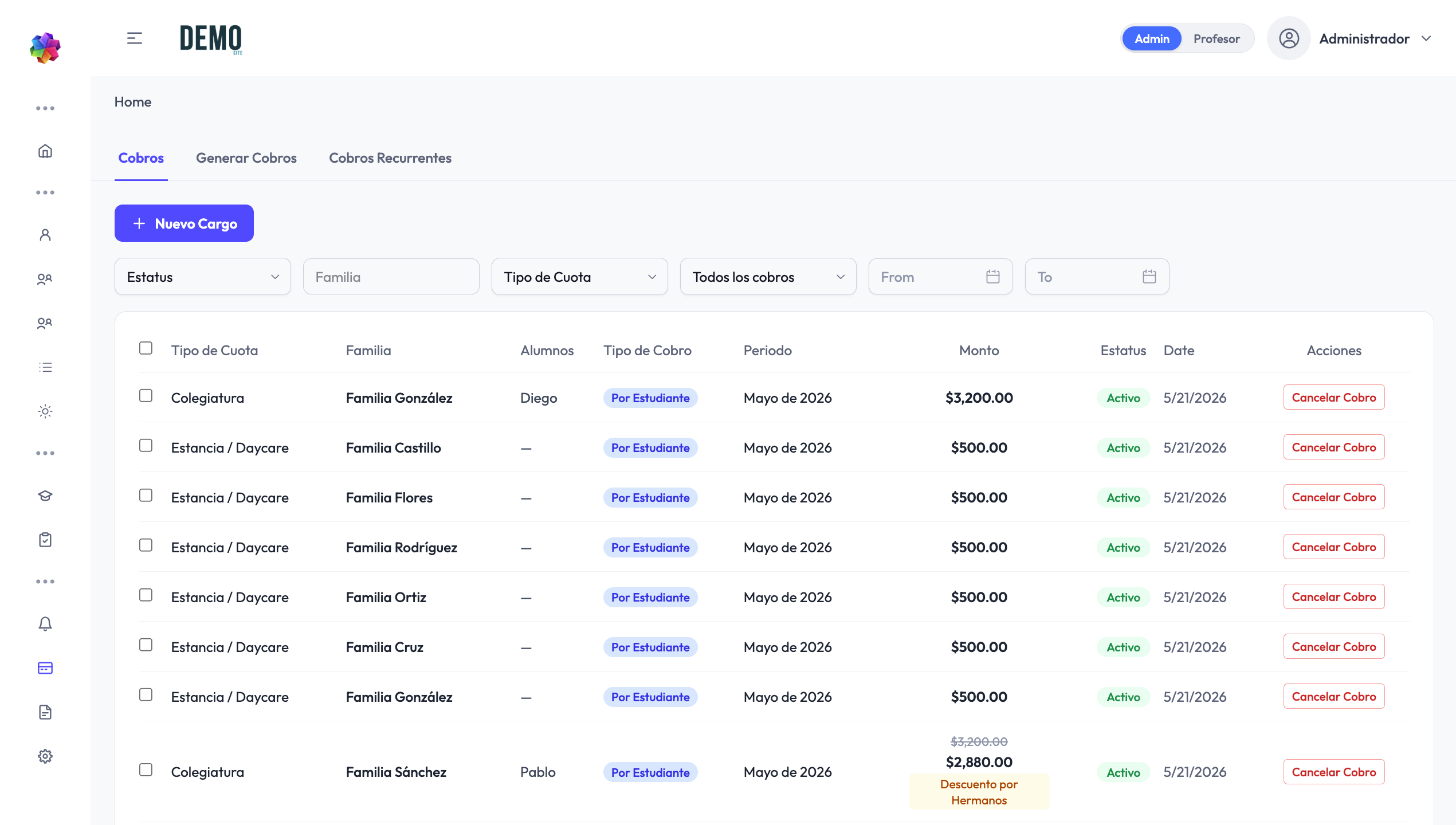
Task: Click the payments card icon in the sidebar
Action: [45, 668]
